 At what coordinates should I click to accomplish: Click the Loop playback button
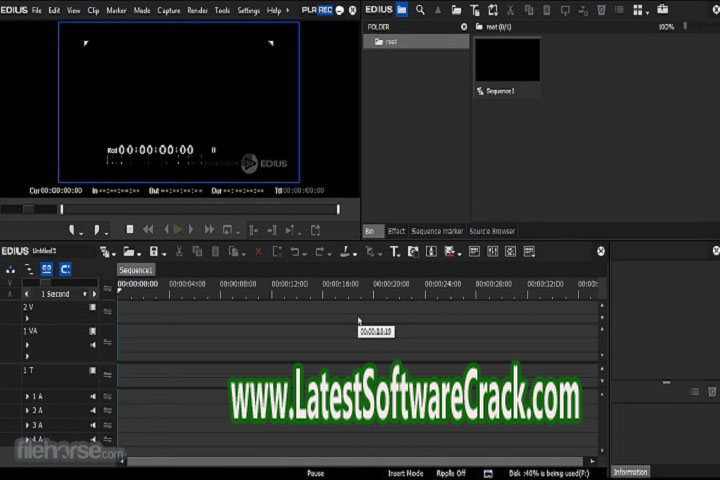(228, 229)
